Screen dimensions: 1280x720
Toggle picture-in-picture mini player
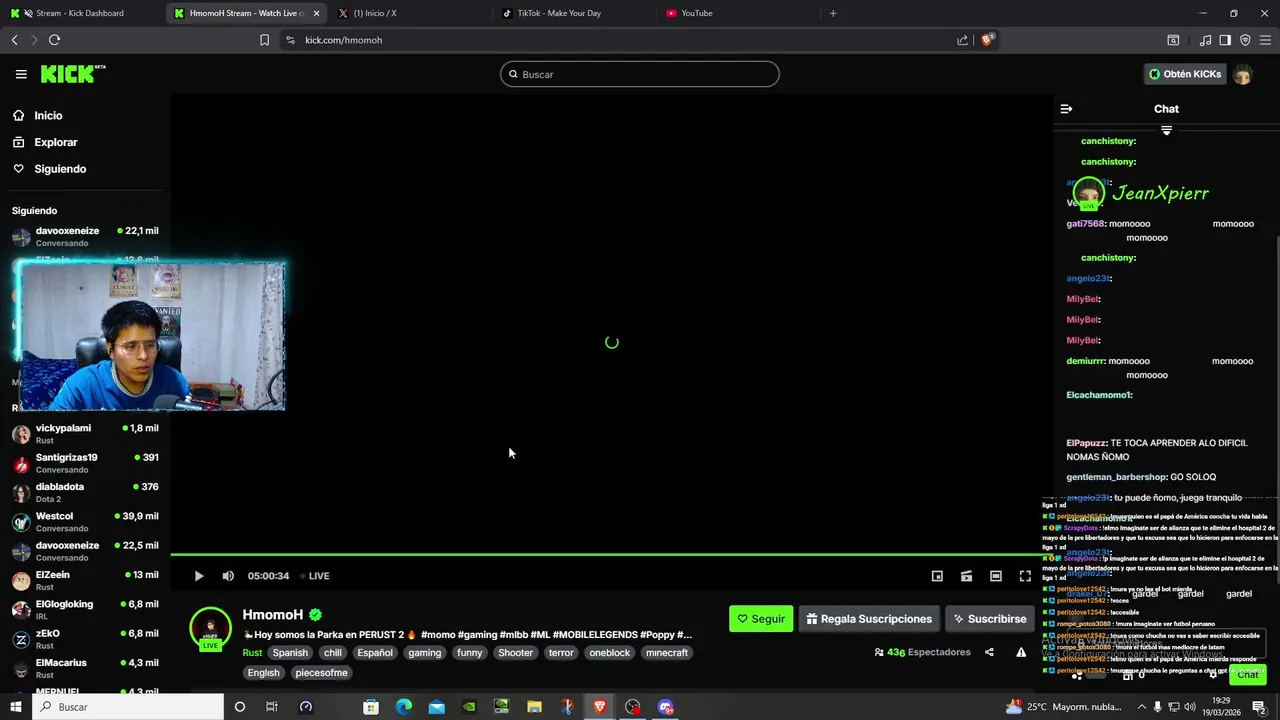point(937,576)
